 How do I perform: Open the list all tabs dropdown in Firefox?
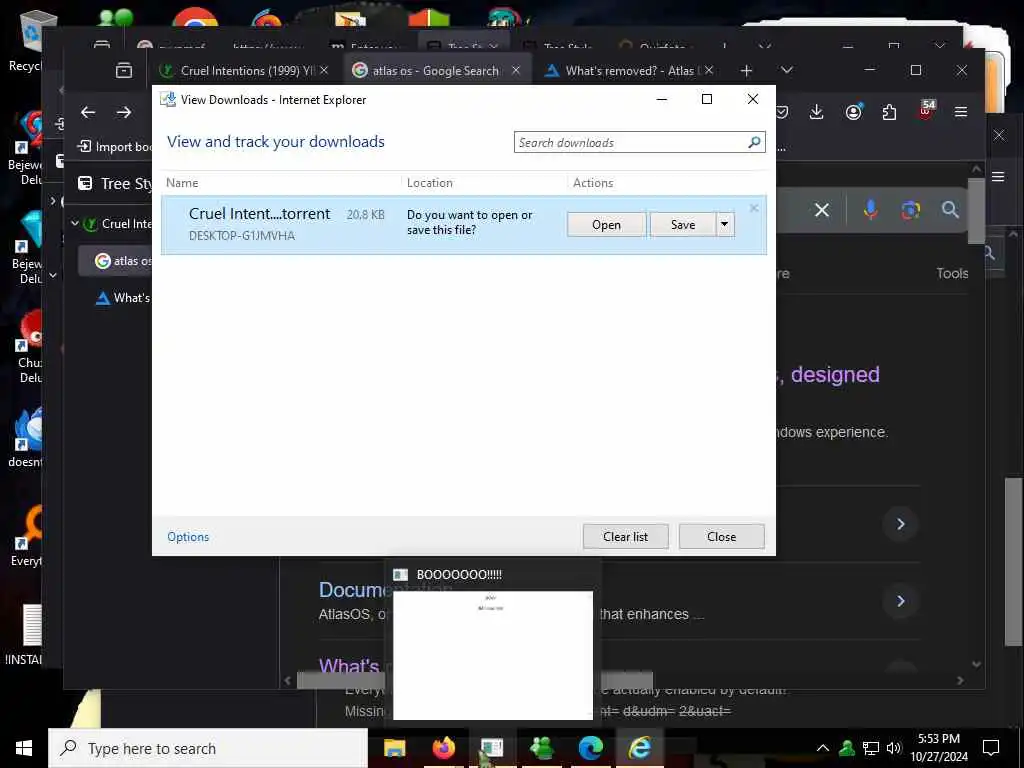(787, 70)
